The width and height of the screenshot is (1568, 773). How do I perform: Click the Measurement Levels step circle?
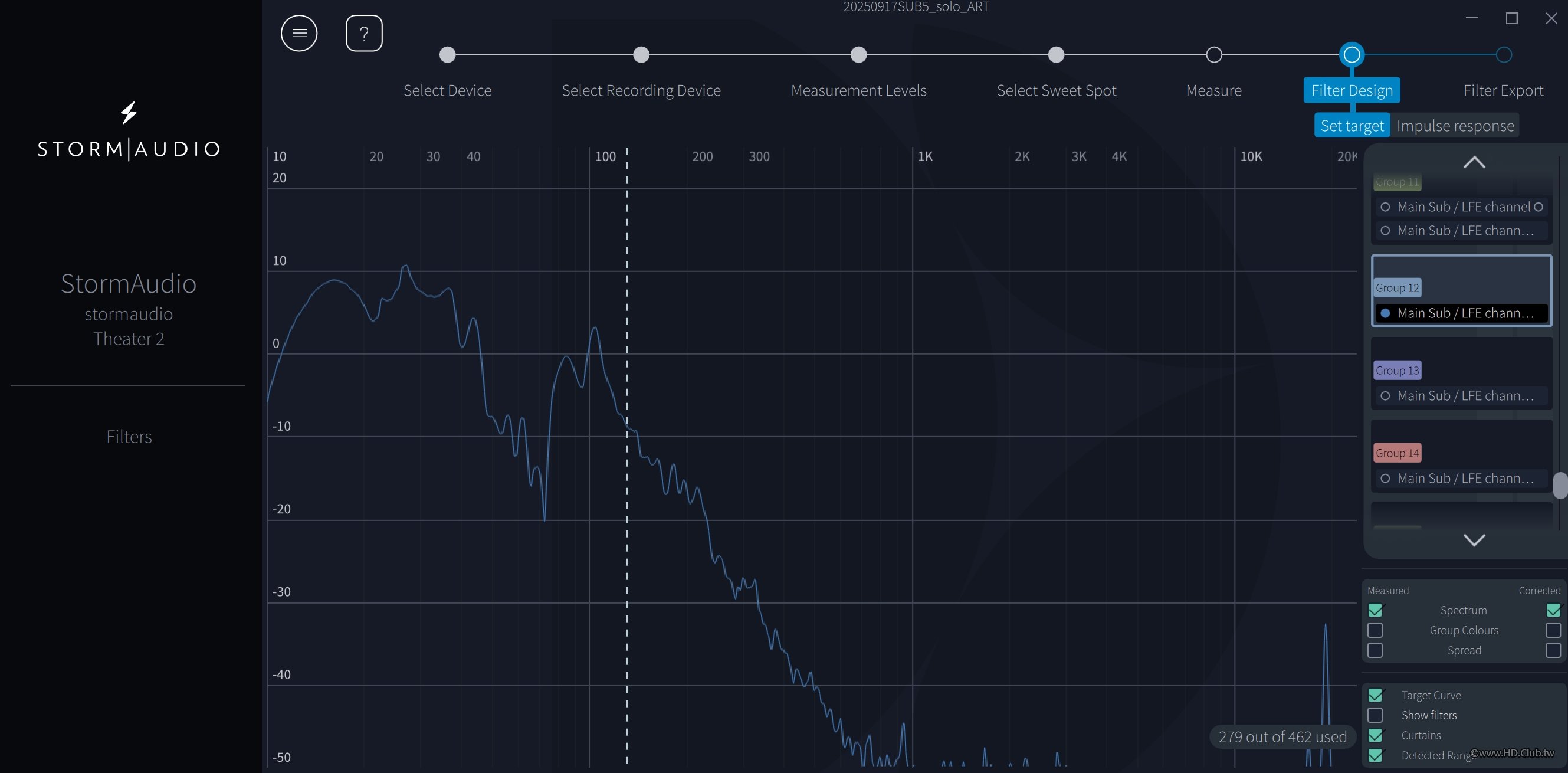pos(858,55)
